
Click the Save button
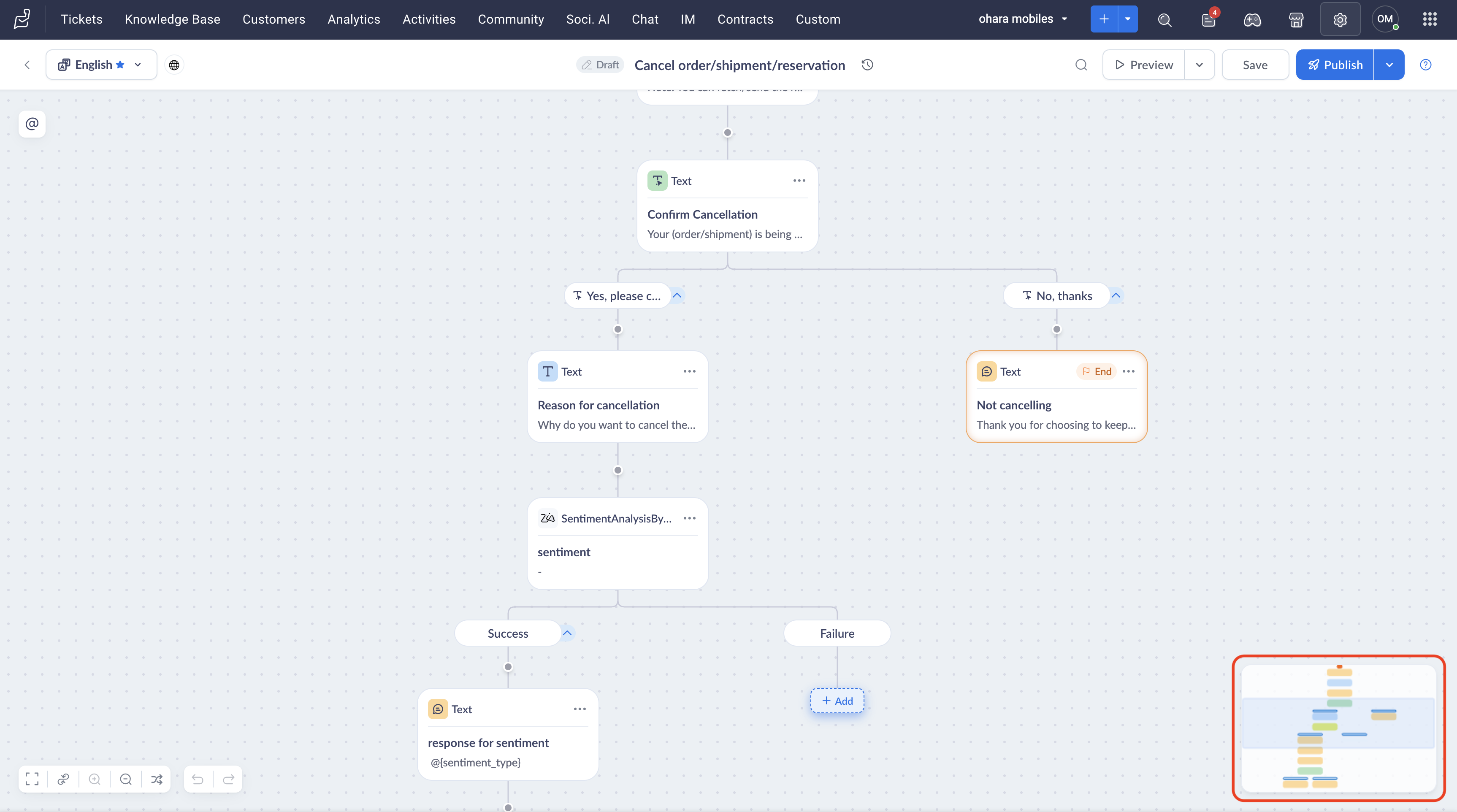[1254, 65]
